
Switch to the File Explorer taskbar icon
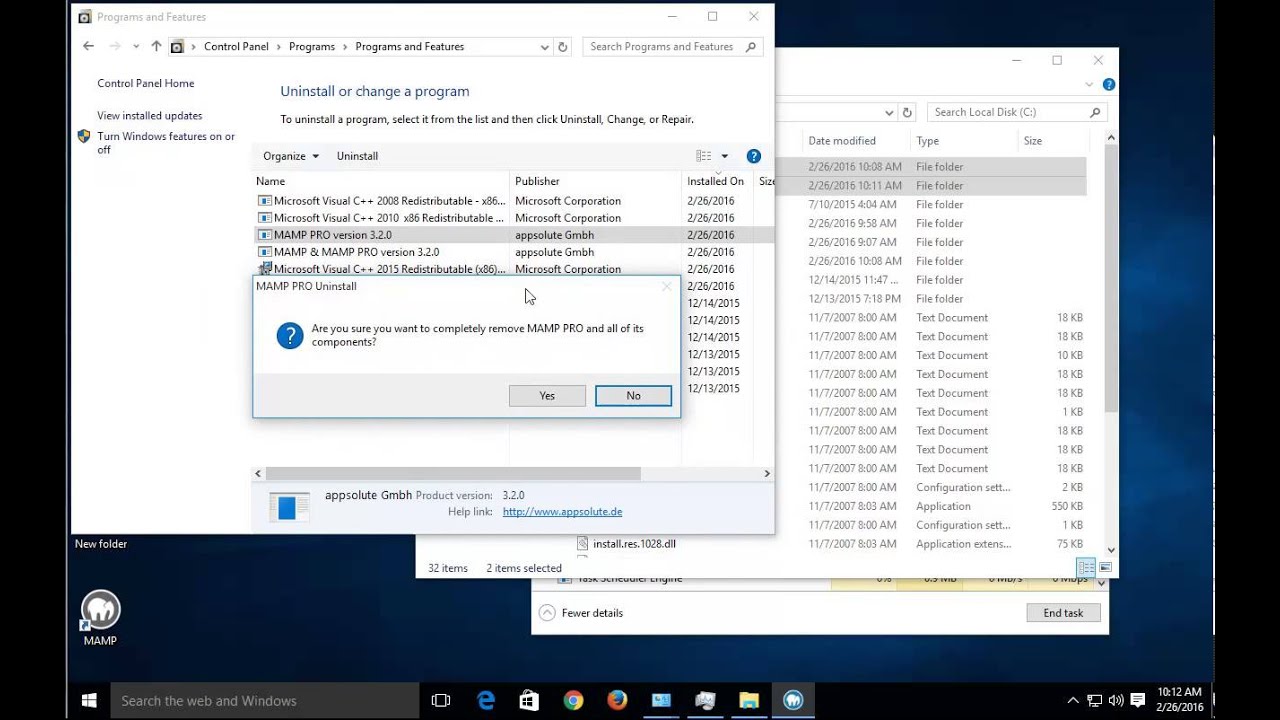pos(749,701)
